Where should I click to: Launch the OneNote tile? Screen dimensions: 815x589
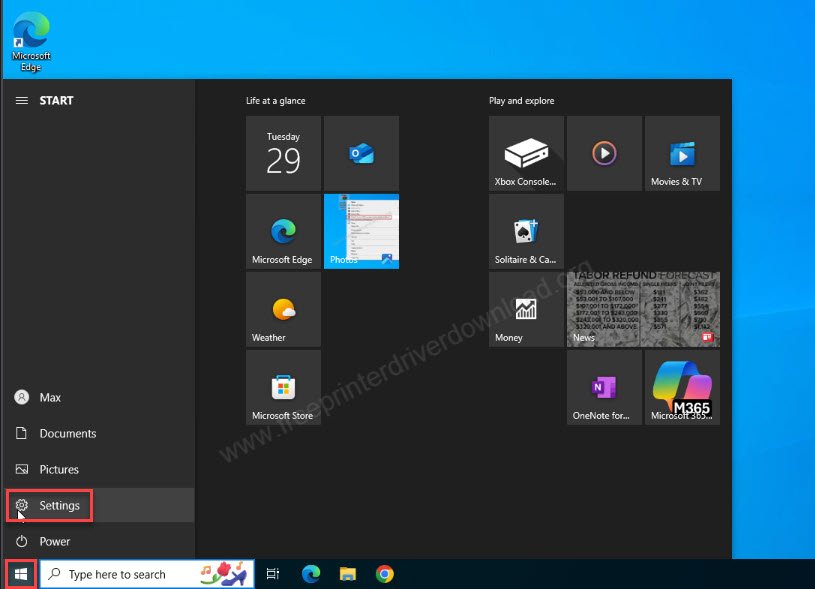coord(604,387)
